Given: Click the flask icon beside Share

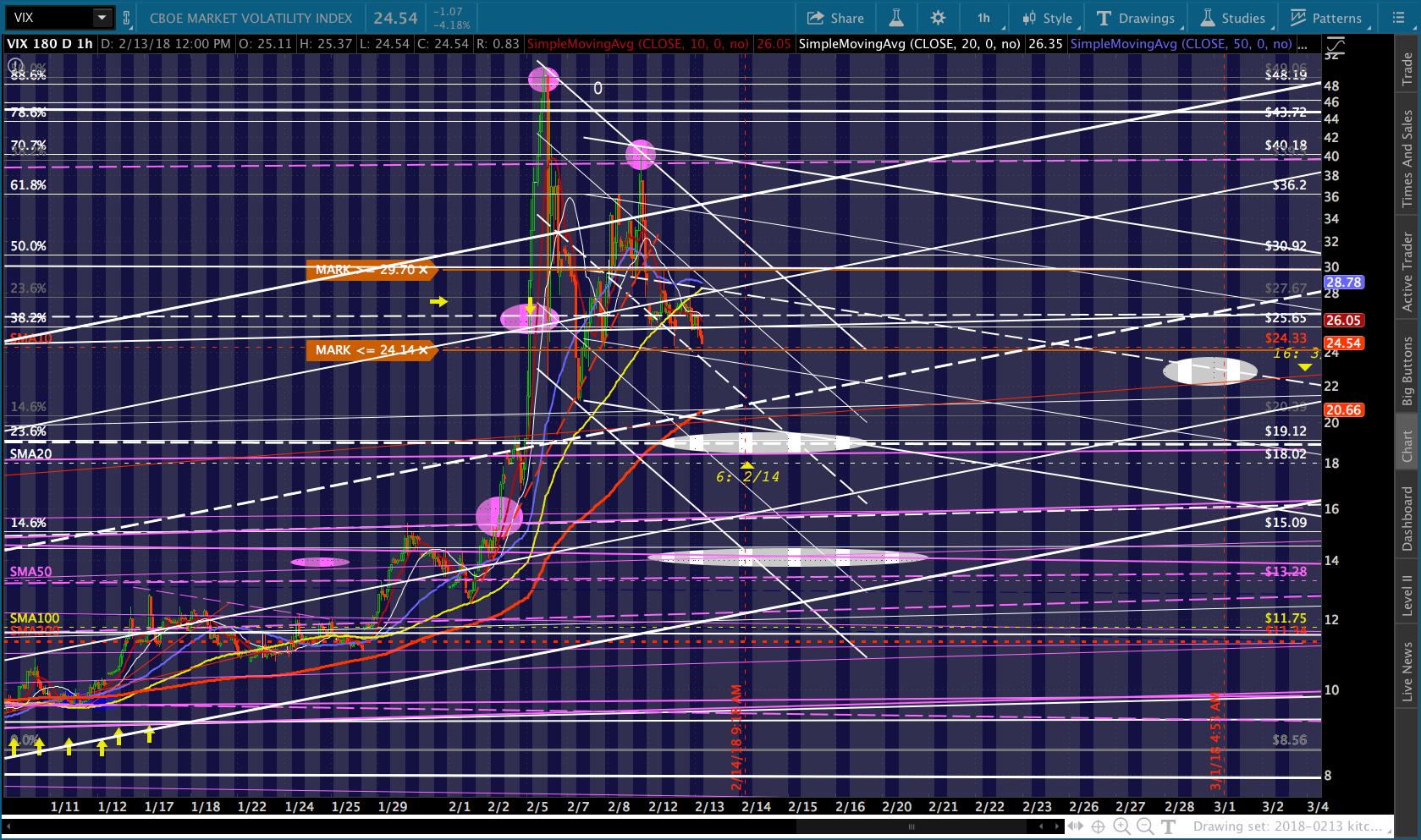Looking at the screenshot, I should tap(895, 18).
